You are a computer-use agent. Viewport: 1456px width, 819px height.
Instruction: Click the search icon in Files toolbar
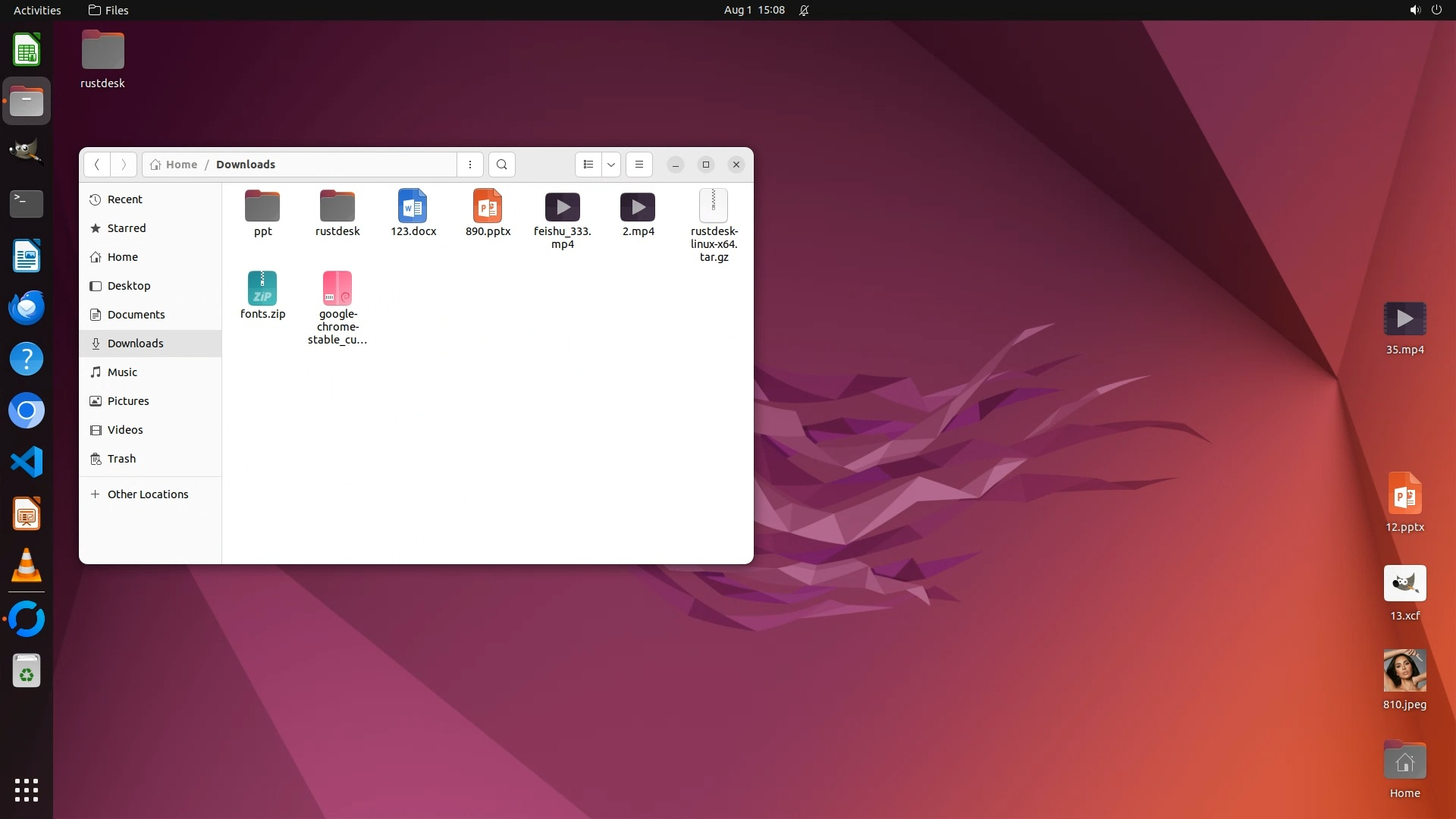[501, 165]
